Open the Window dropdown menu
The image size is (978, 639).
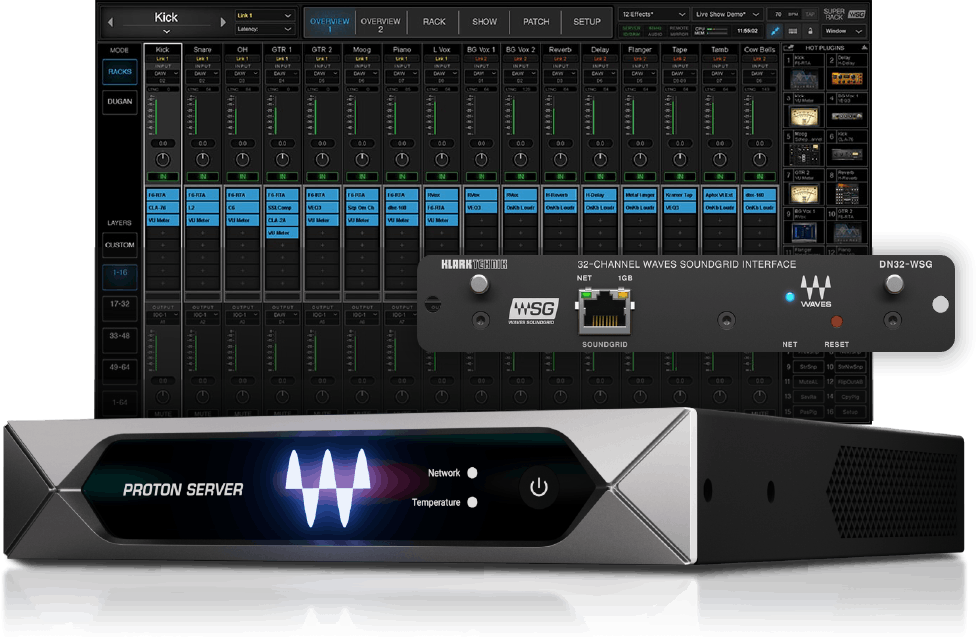(x=845, y=32)
